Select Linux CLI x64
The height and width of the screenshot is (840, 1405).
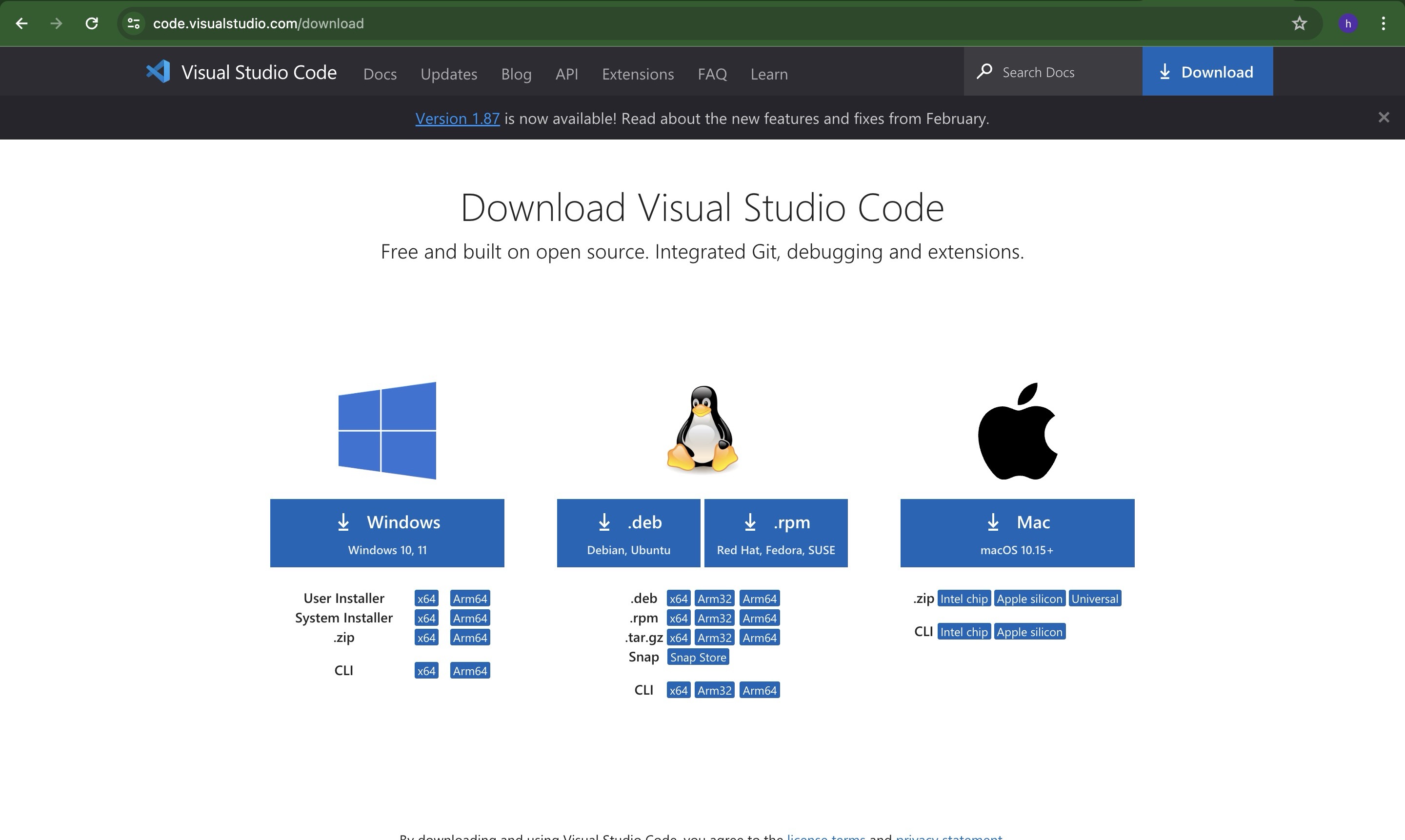click(x=678, y=690)
